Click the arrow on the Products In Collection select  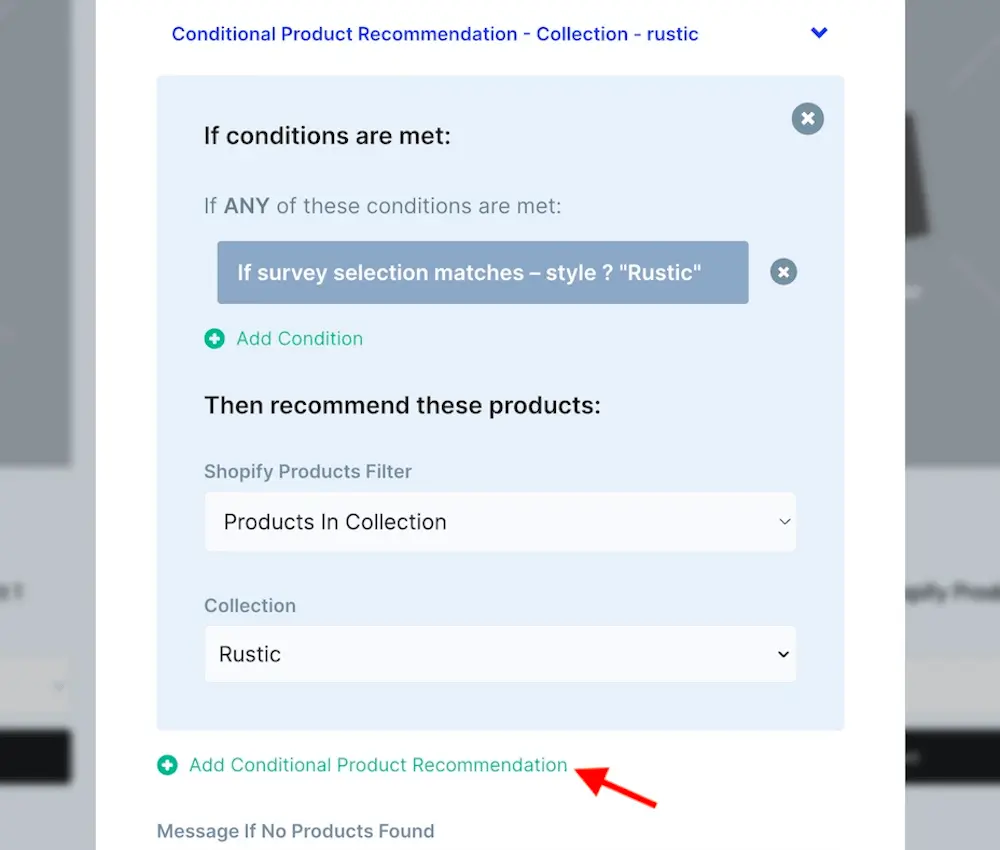pos(784,522)
